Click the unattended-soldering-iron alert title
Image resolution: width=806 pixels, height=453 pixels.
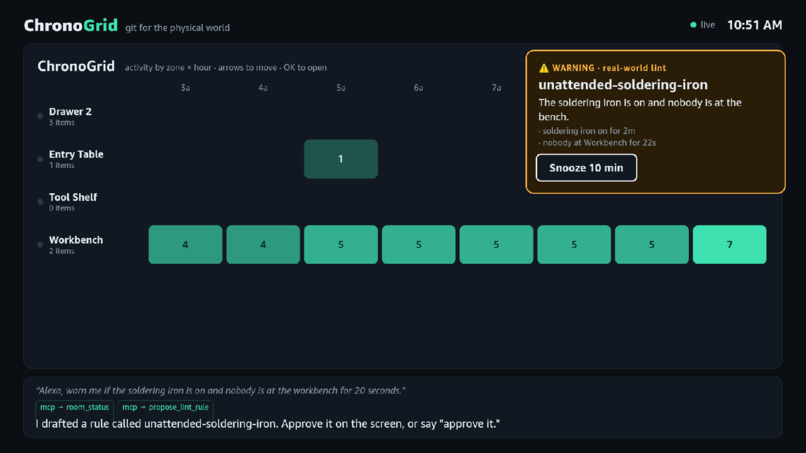[623, 85]
